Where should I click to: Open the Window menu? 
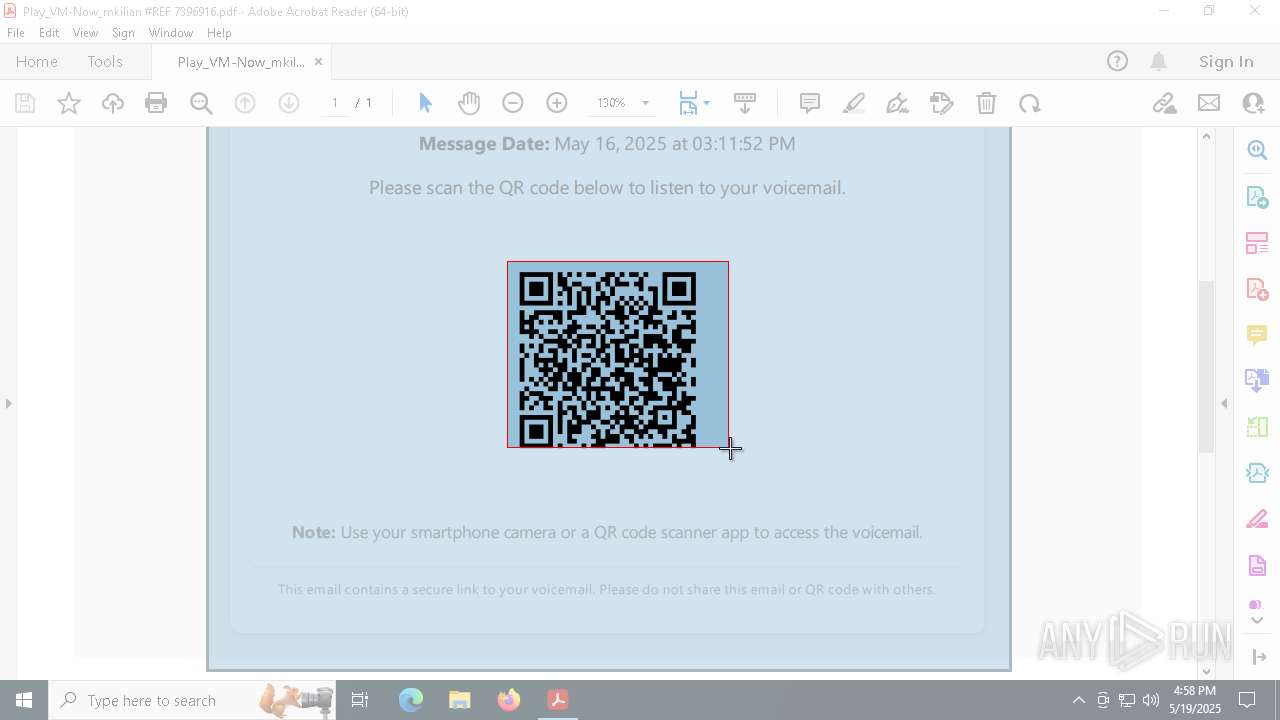point(170,33)
